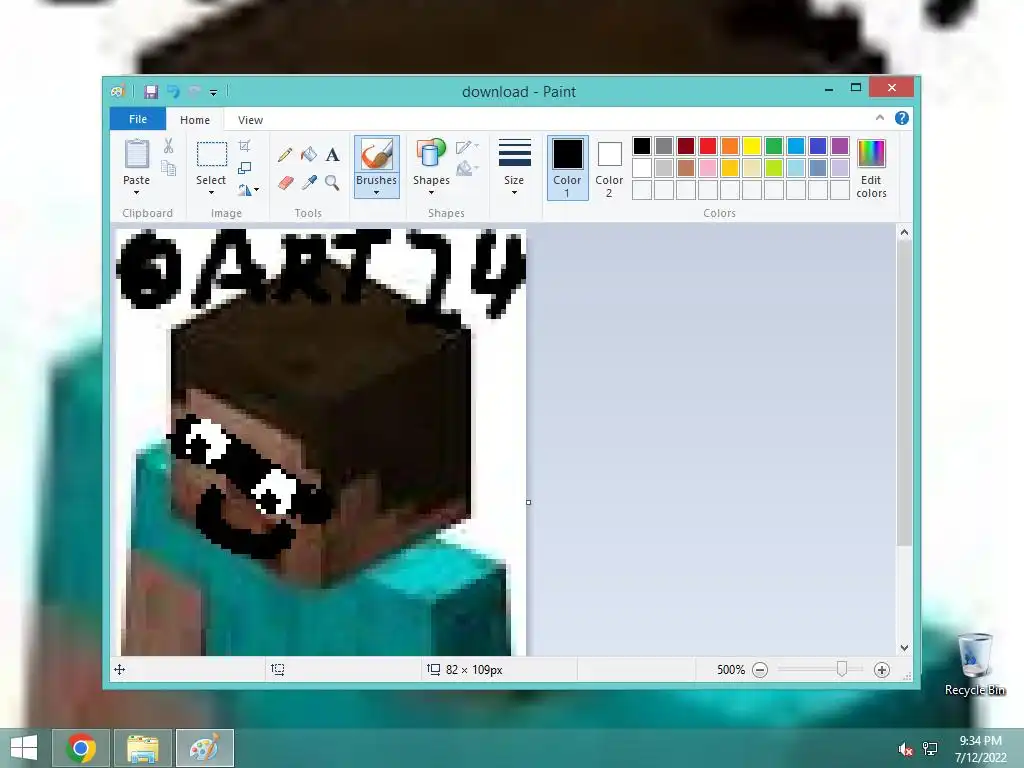Select the Color picker eyedropper
The image size is (1024, 768).
309,183
